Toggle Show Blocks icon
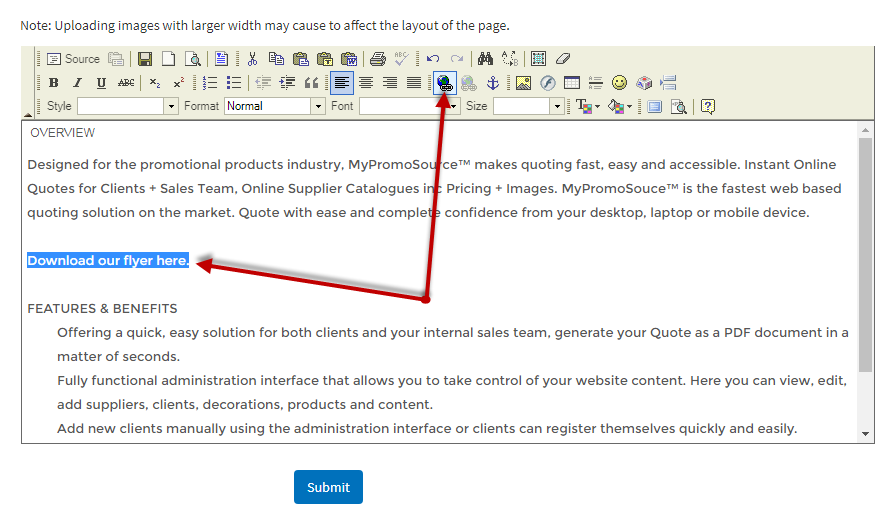Screen dimensions: 894x517 click(679, 106)
